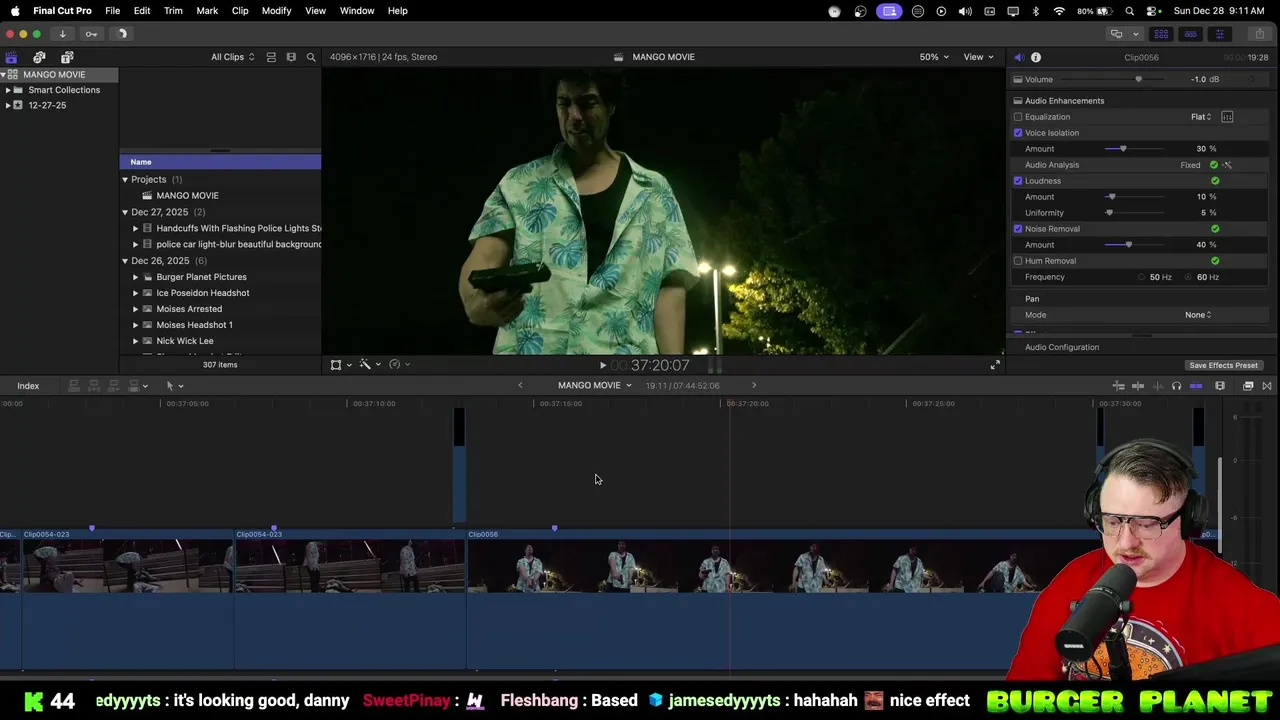Open the Edit menu

click(x=142, y=11)
